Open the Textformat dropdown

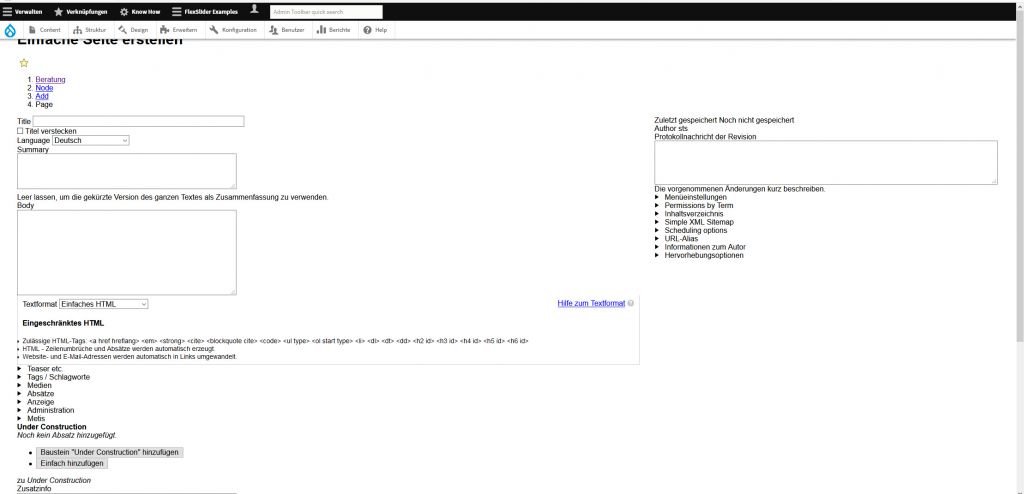coord(103,304)
